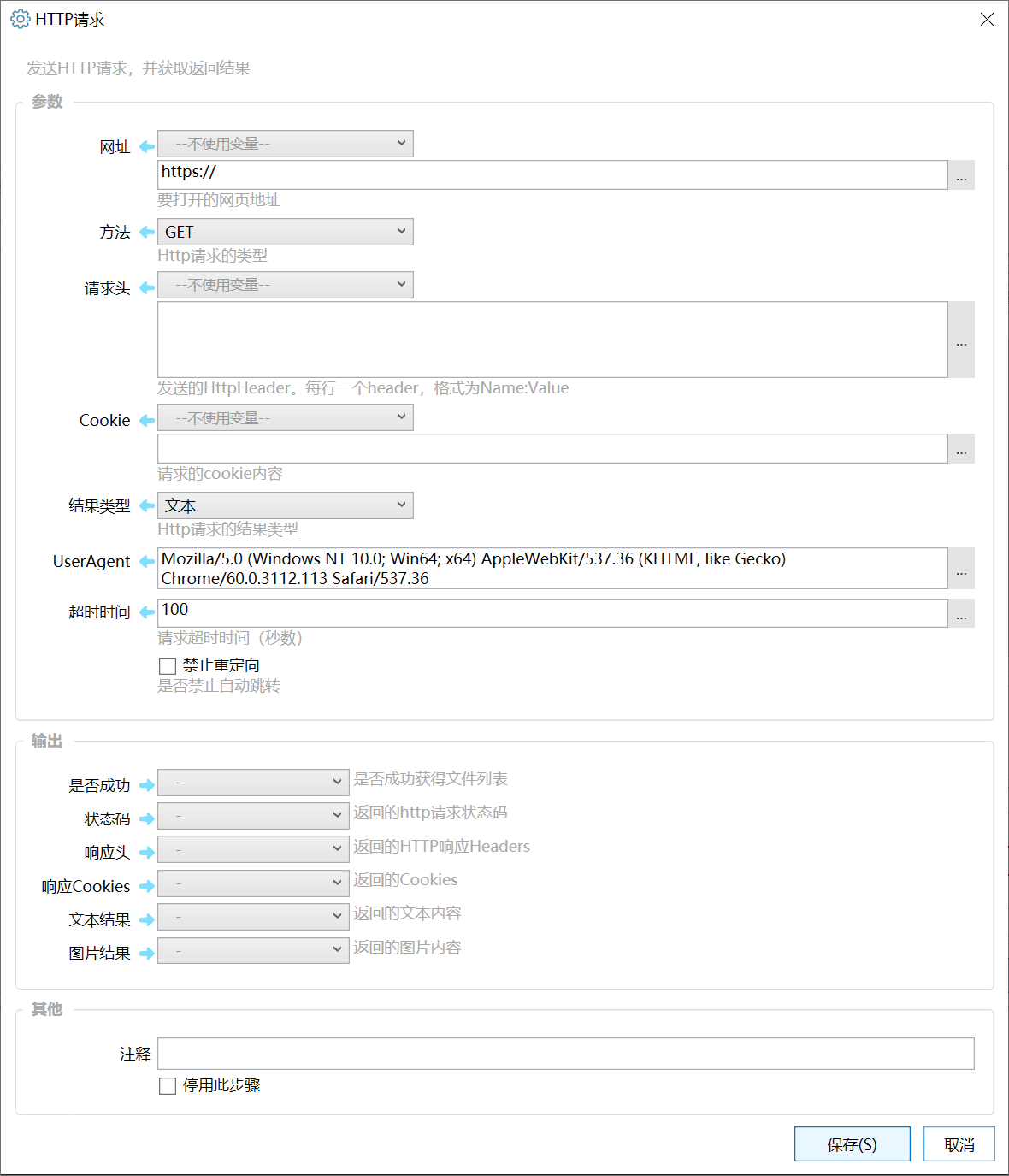The width and height of the screenshot is (1009, 1176).
Task: Click the gear icon in the title bar
Action: [20, 19]
